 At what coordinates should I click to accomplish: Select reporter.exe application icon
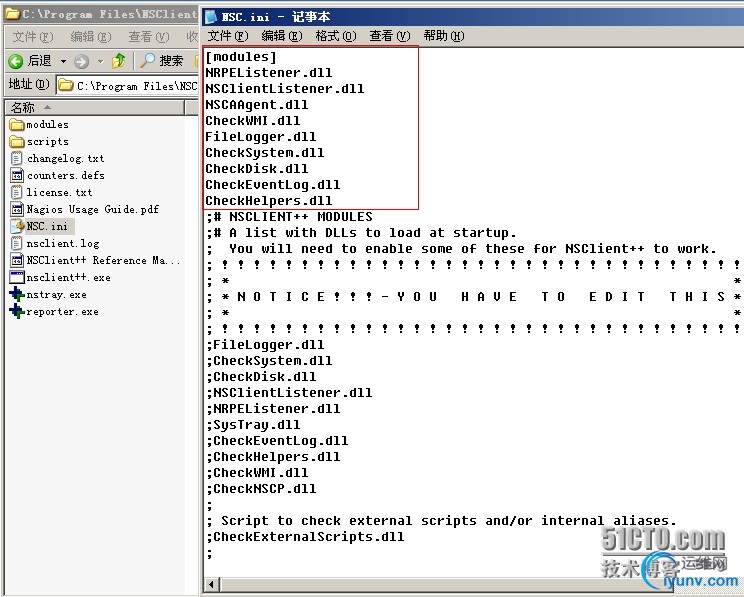tap(17, 311)
